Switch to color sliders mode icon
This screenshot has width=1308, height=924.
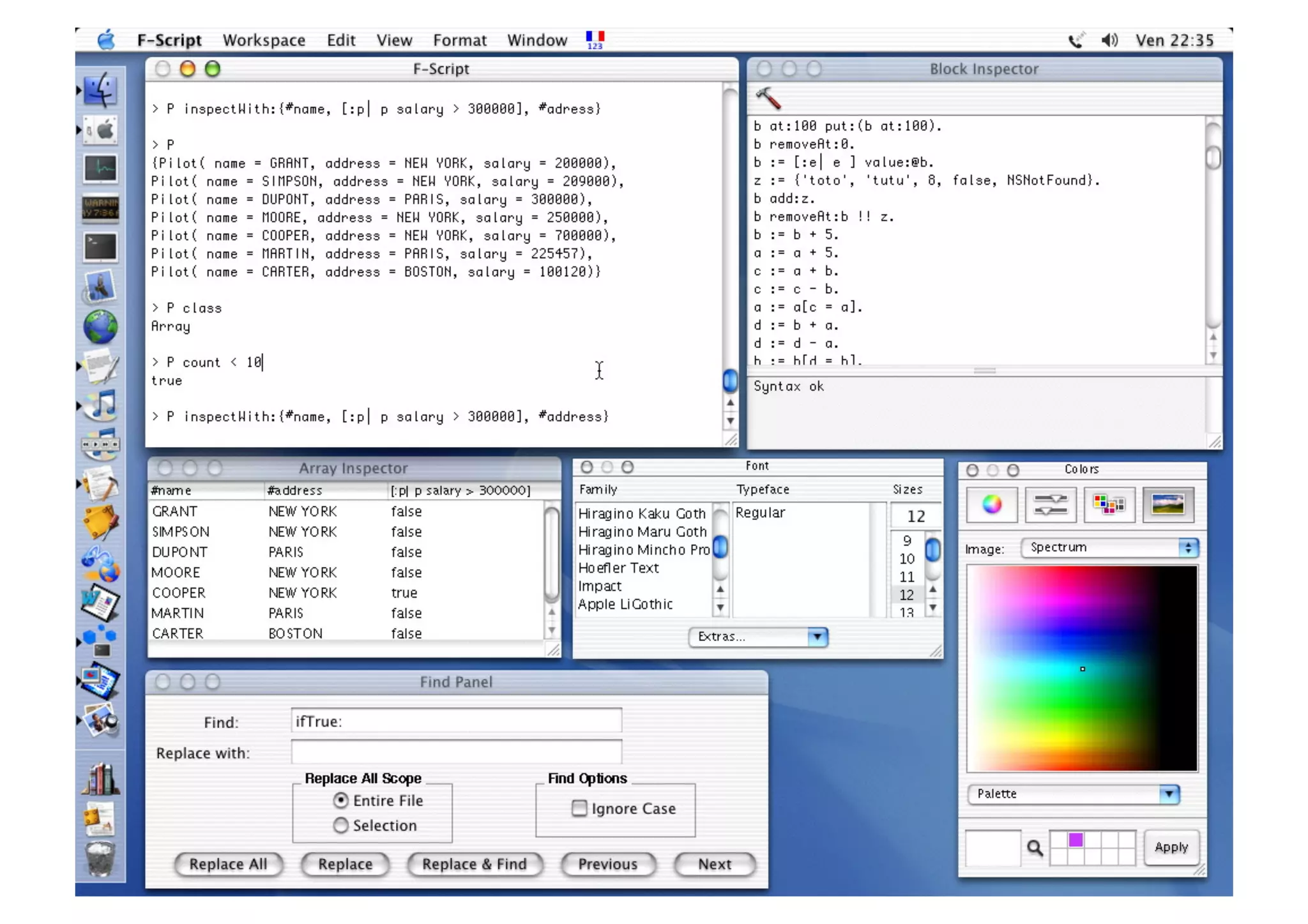(x=1050, y=504)
